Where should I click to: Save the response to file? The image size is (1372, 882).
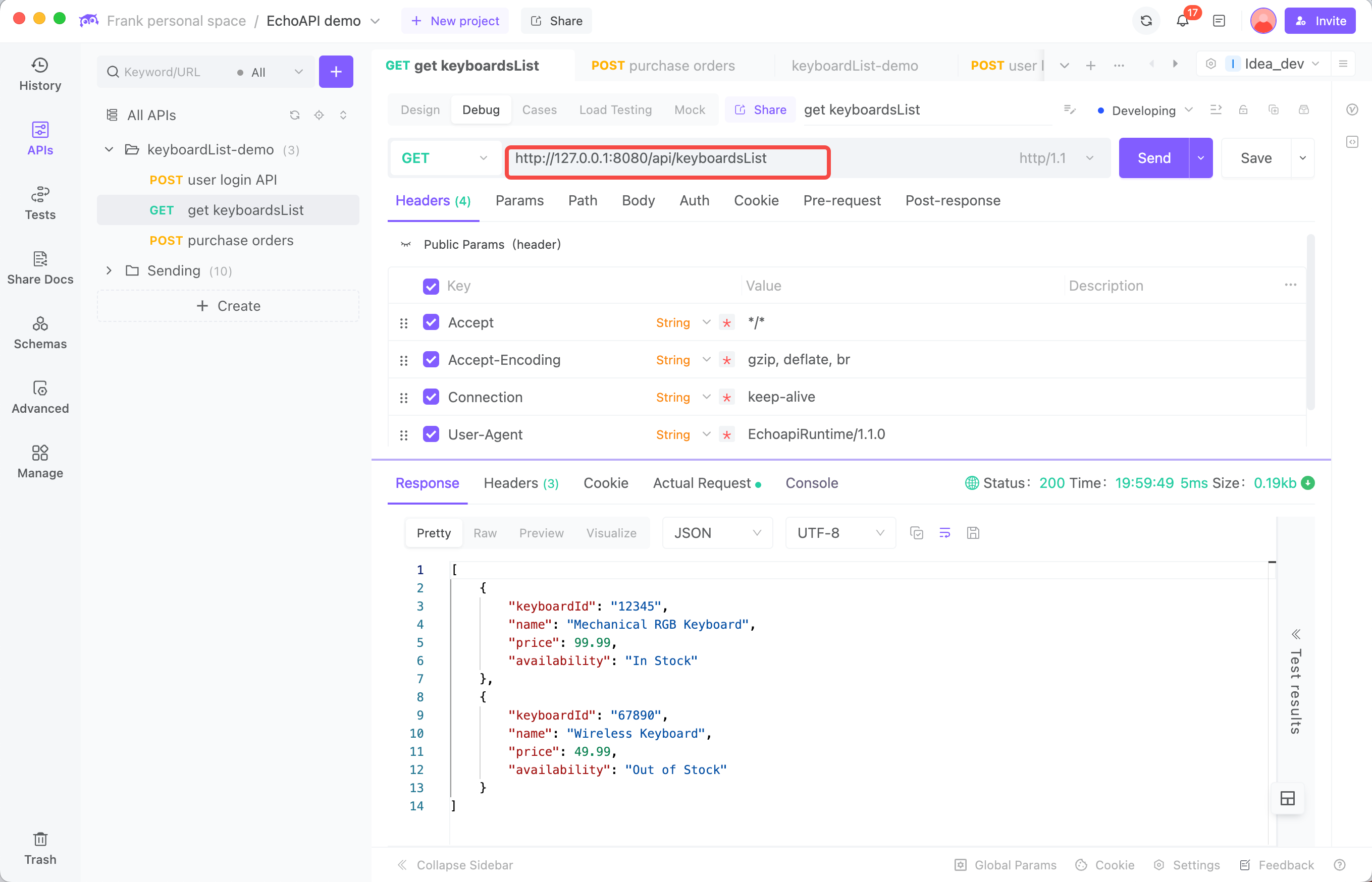tap(973, 533)
